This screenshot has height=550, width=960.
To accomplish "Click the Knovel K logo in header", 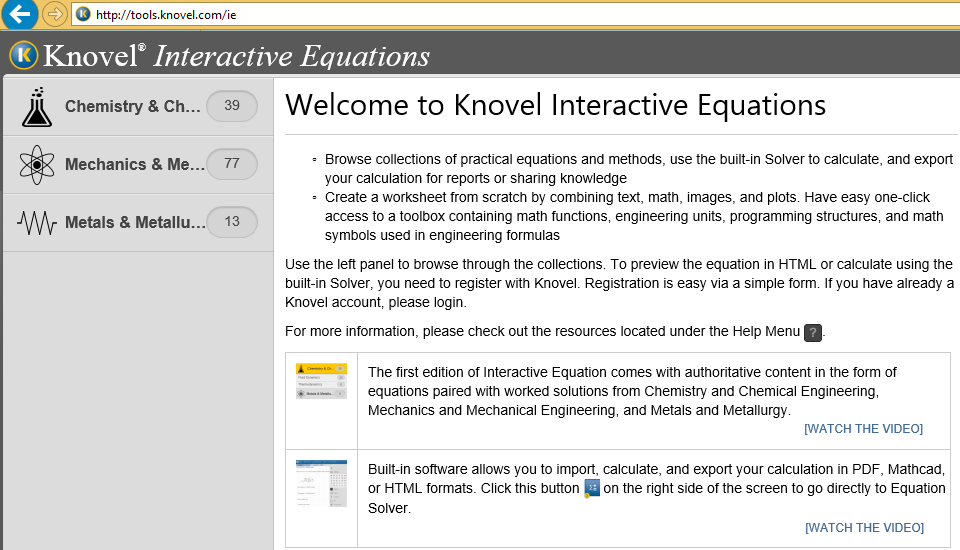I will (x=24, y=55).
